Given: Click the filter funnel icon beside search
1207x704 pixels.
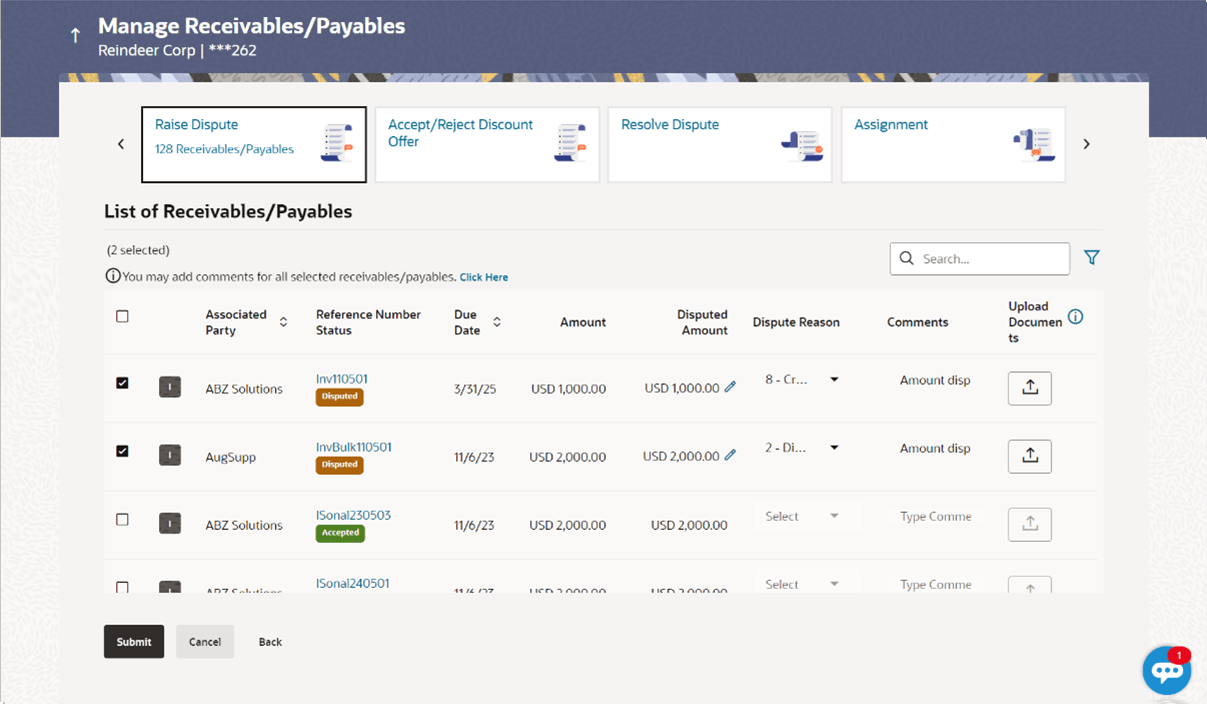Looking at the screenshot, I should [x=1091, y=258].
